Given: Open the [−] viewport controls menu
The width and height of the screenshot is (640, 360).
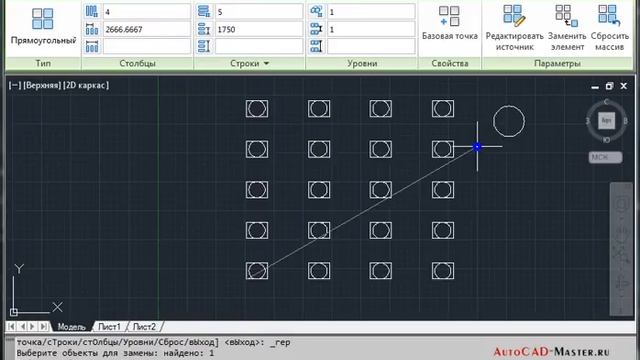Looking at the screenshot, I should click(x=15, y=85).
